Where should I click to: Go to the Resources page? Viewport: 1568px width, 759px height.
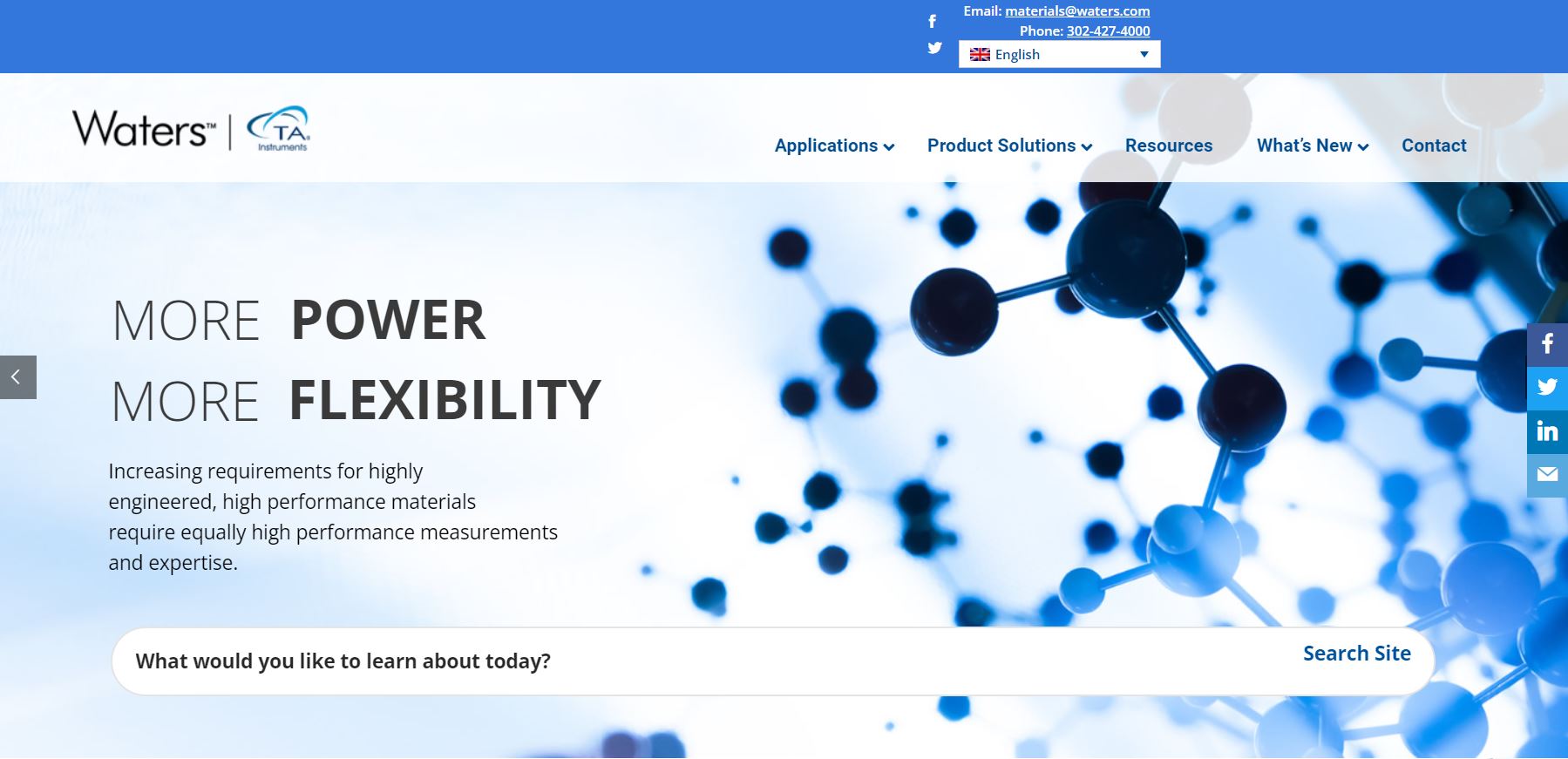coord(1168,146)
